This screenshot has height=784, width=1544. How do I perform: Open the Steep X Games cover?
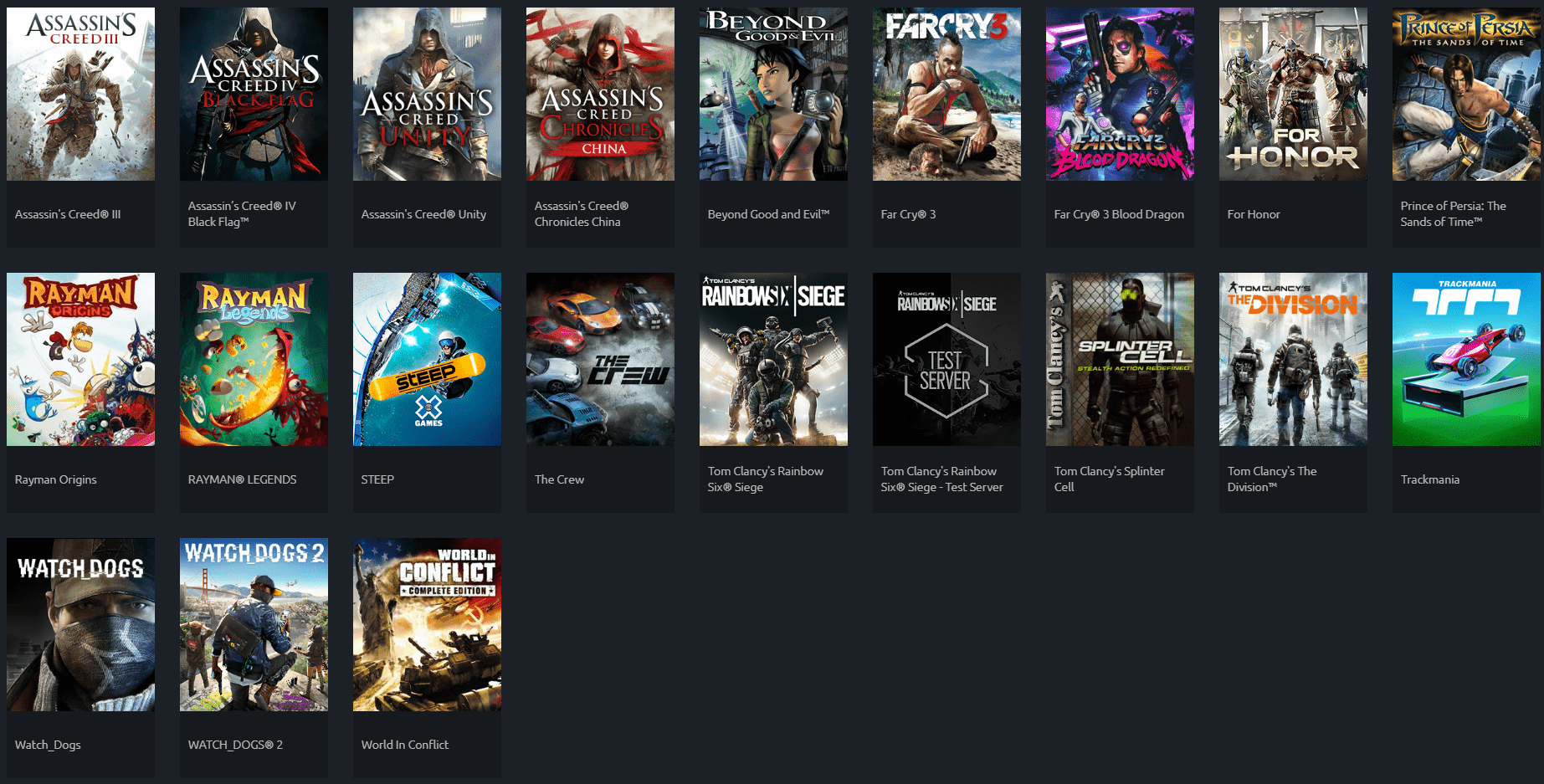click(427, 359)
